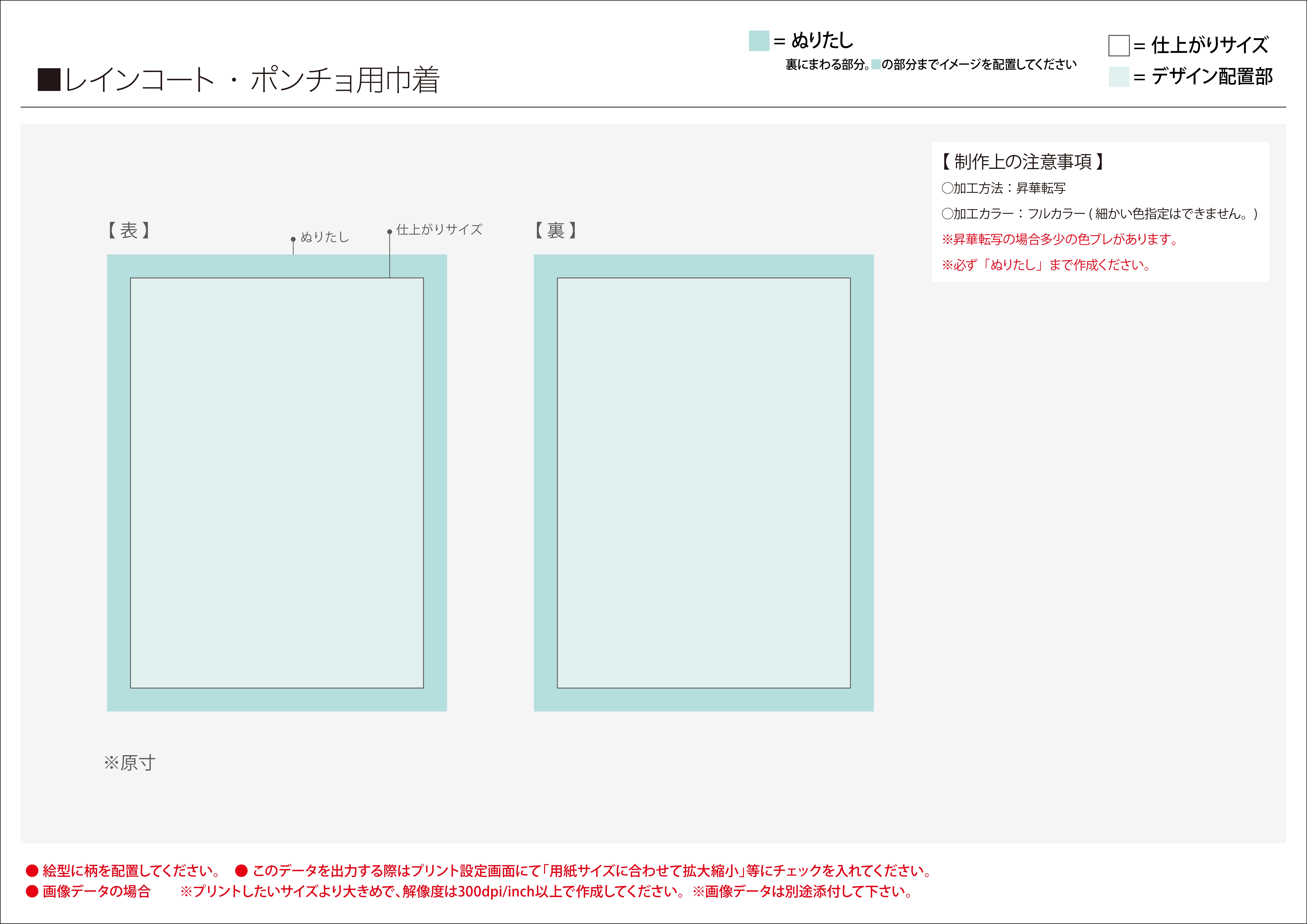Click the 【表】 label

coord(129,230)
